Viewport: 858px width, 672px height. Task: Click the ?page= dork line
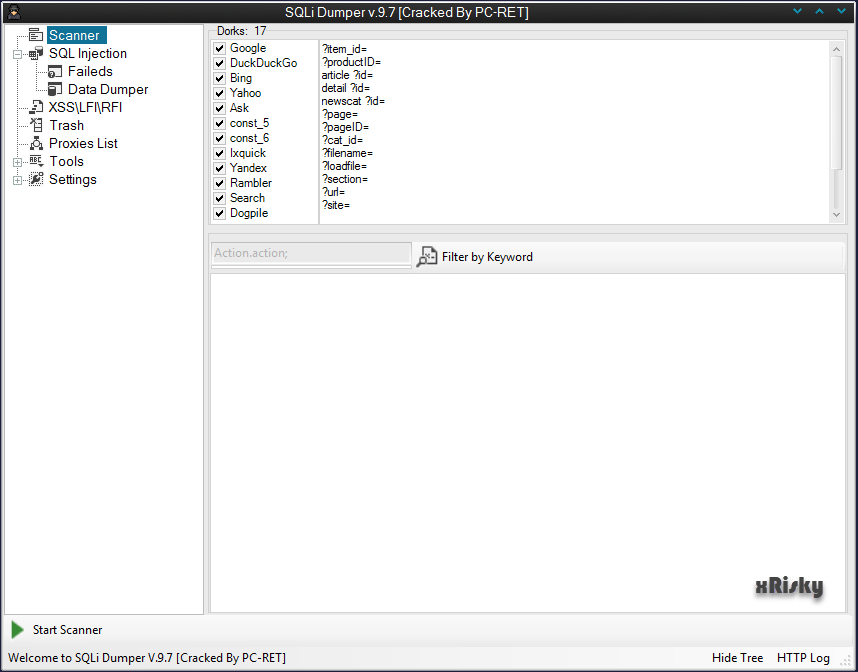click(340, 114)
